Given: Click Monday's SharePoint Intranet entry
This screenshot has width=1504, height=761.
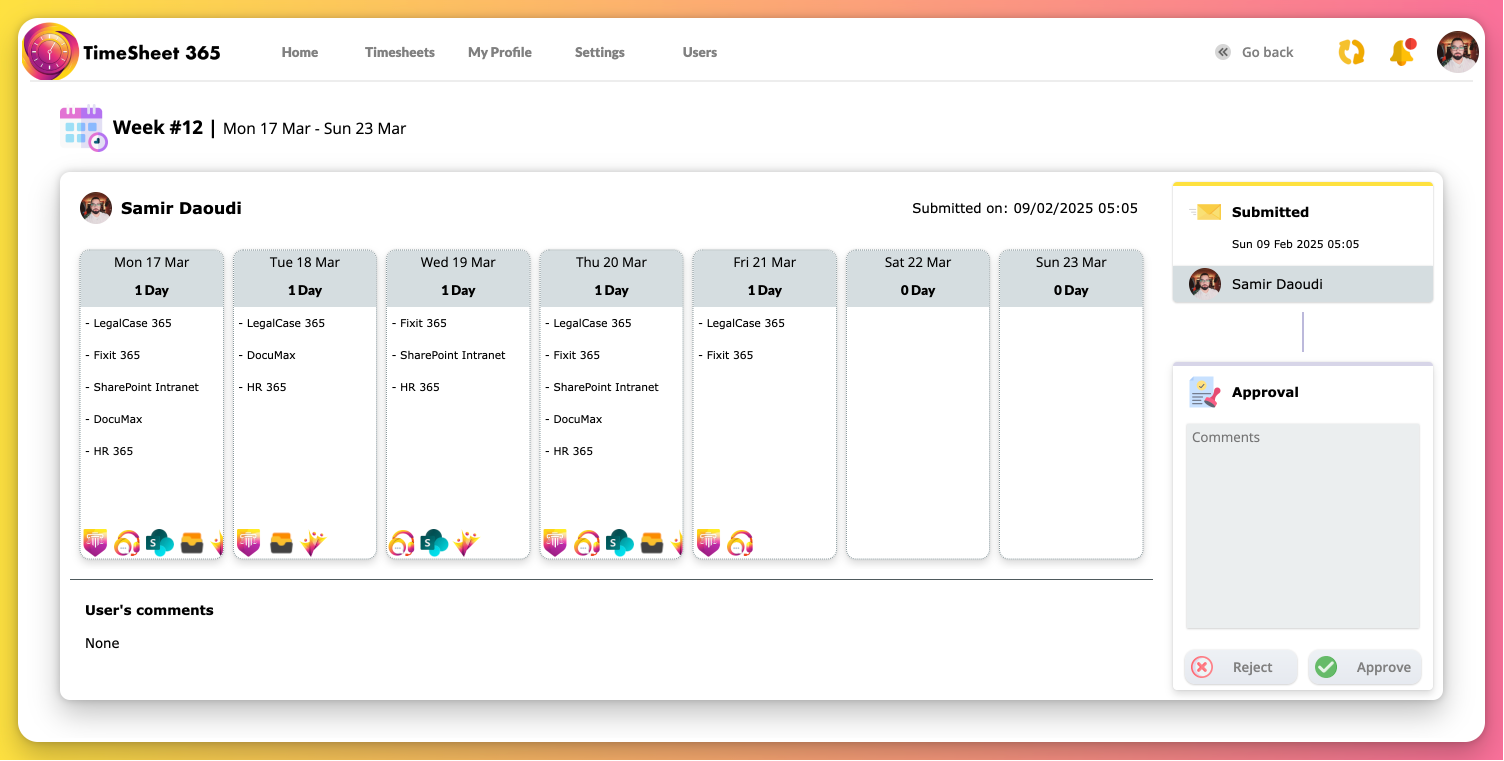Looking at the screenshot, I should [x=142, y=387].
